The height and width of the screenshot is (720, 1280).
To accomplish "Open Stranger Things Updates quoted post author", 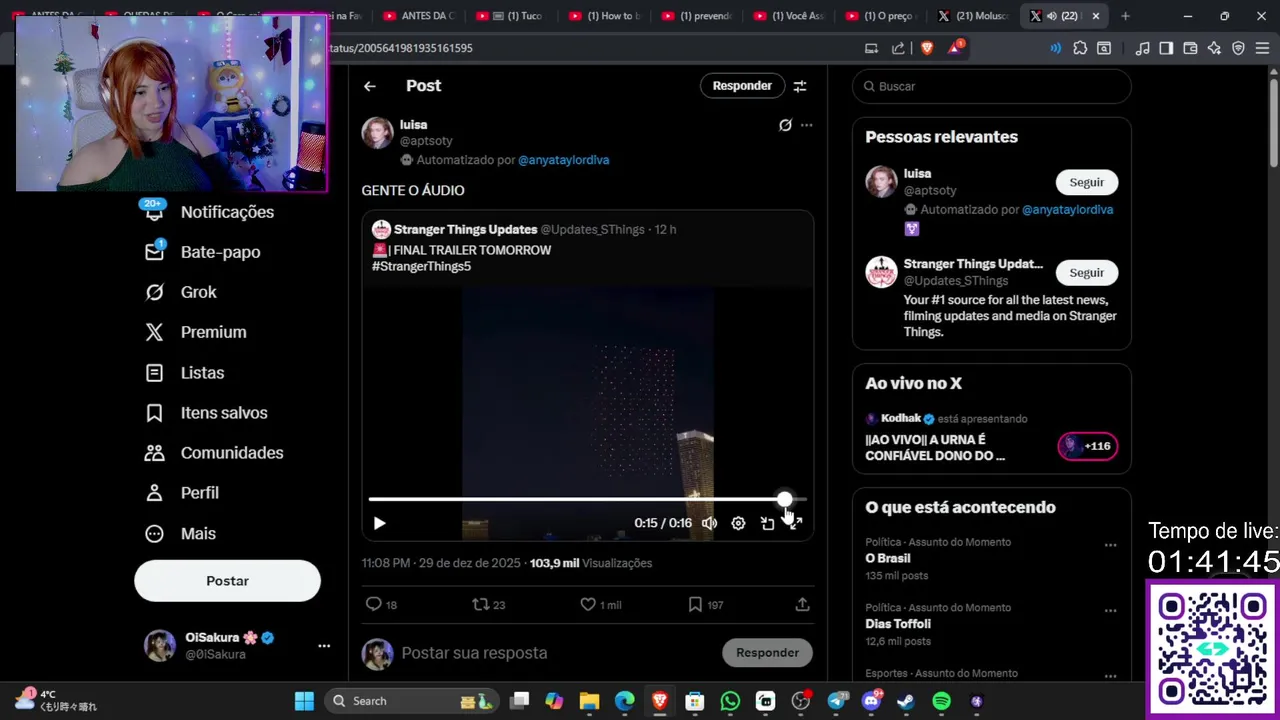I will point(465,229).
